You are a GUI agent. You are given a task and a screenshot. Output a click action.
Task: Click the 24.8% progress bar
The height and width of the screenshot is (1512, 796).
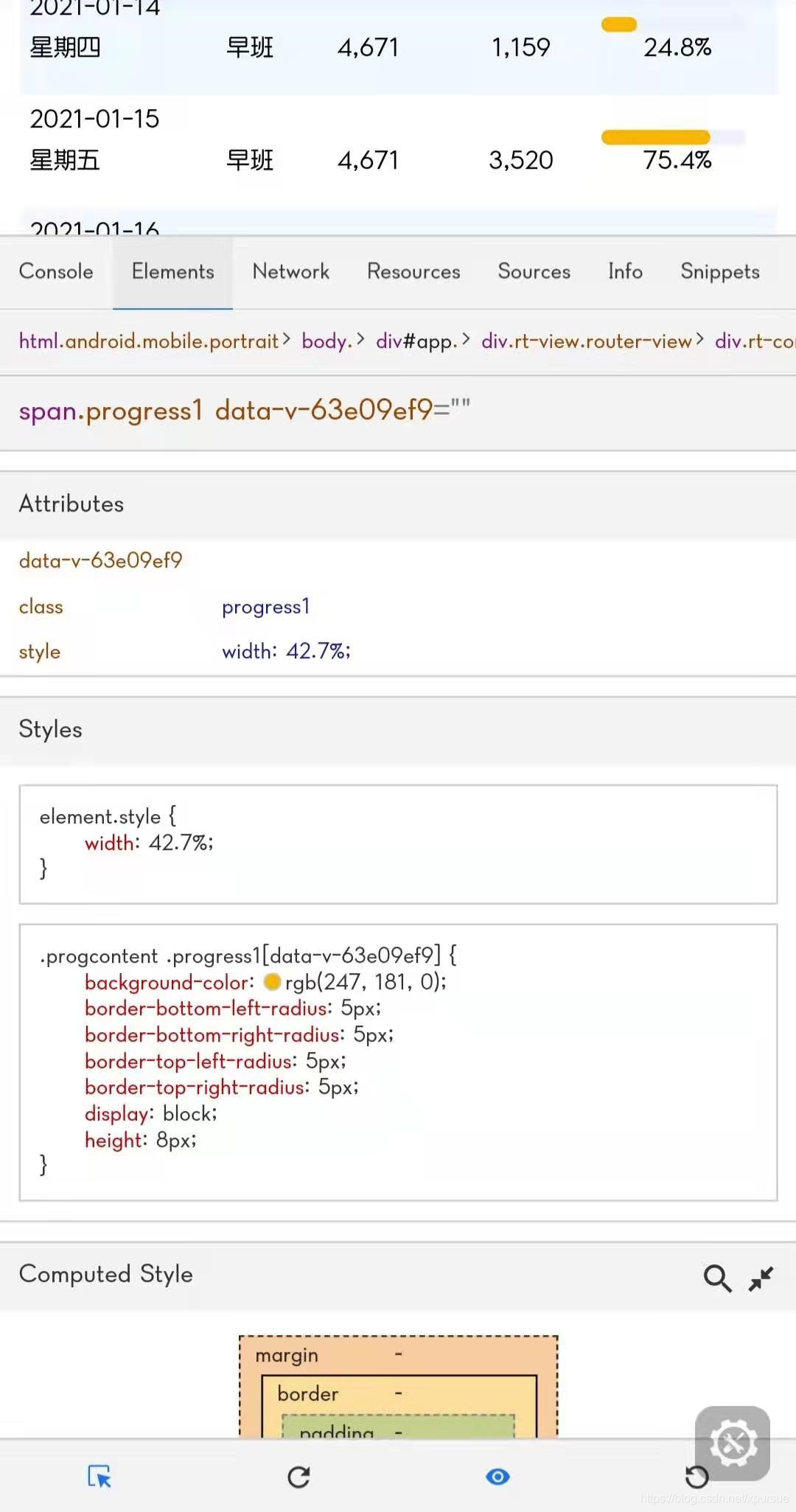tap(674, 24)
